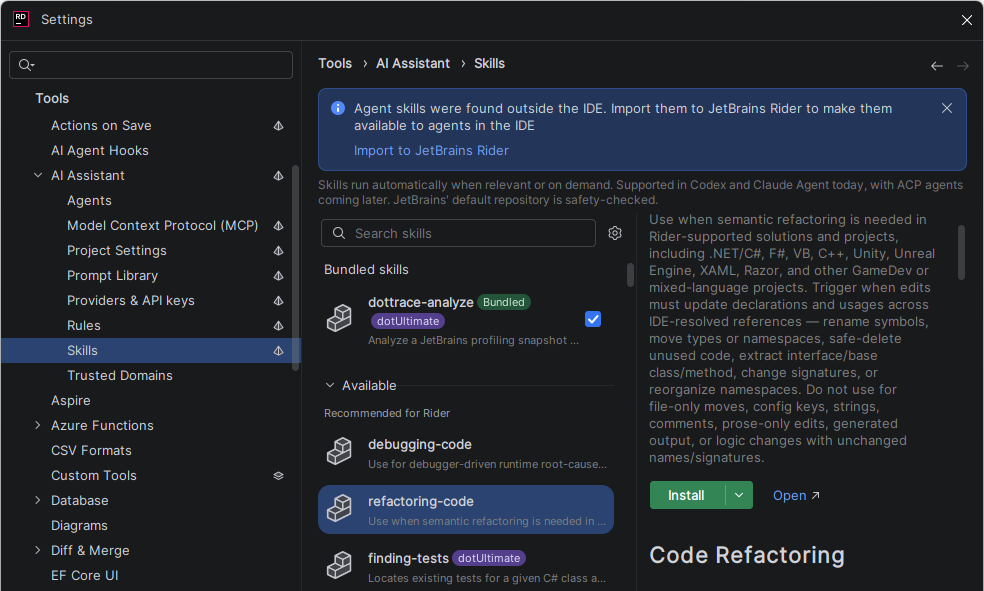Click the AI Assistant breadcrumb

point(413,63)
